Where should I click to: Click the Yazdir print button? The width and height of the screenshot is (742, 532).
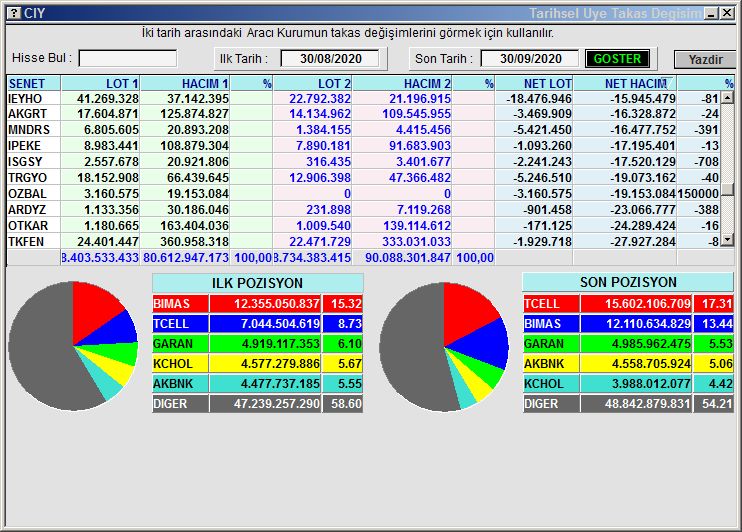point(705,60)
